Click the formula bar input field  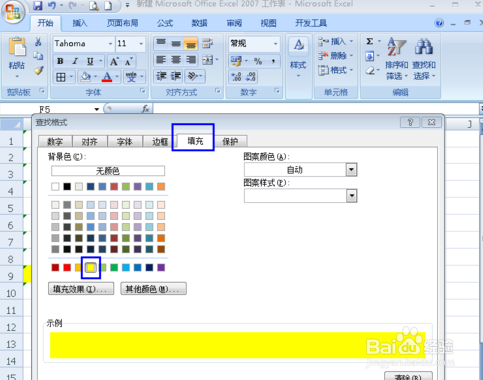point(316,109)
